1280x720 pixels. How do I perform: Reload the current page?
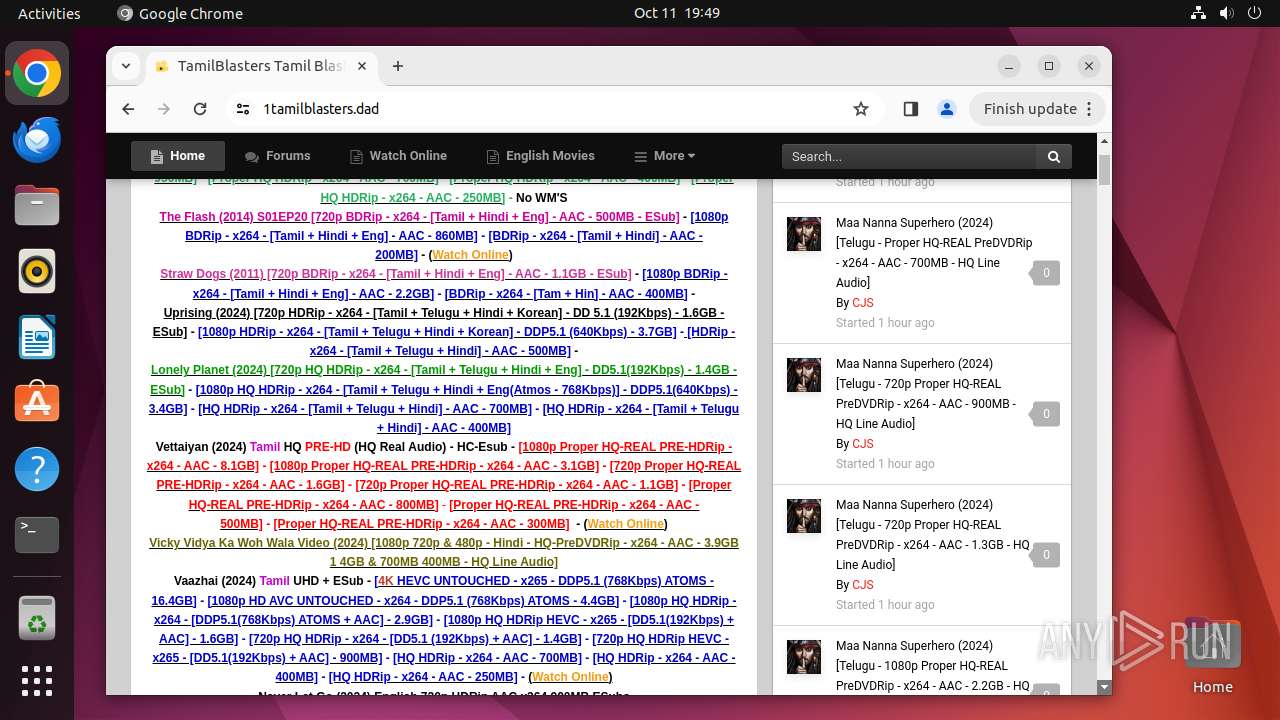[x=200, y=109]
